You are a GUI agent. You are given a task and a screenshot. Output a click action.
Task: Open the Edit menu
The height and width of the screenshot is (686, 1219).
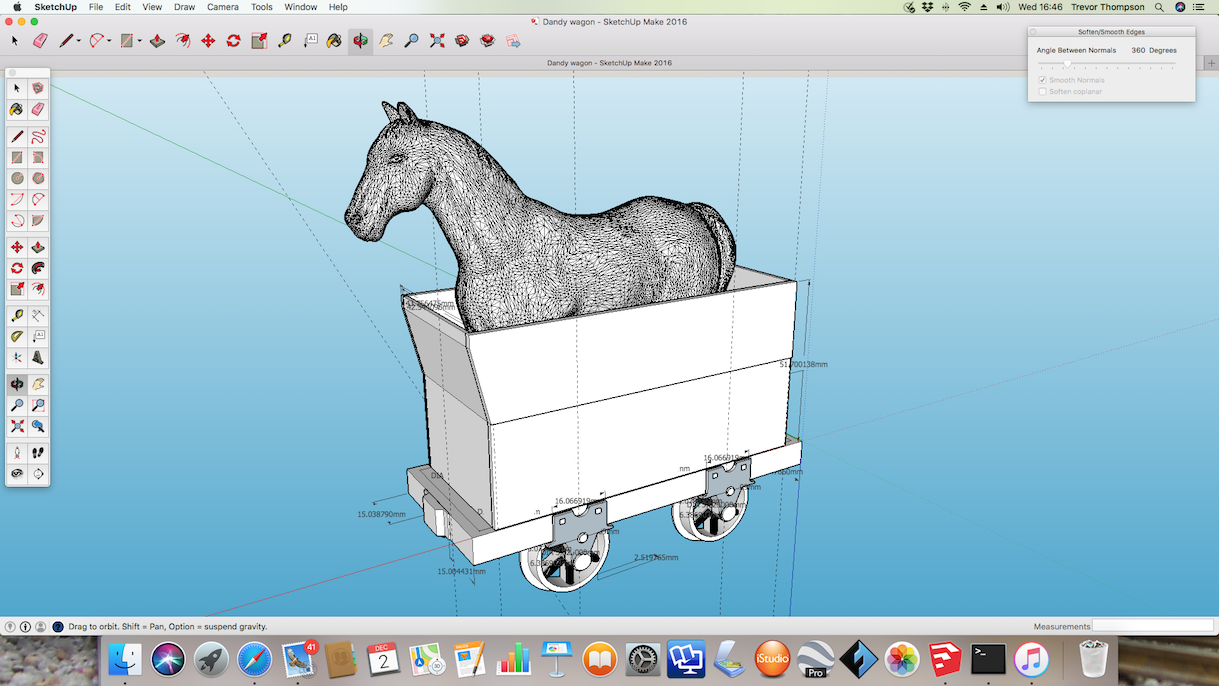122,7
